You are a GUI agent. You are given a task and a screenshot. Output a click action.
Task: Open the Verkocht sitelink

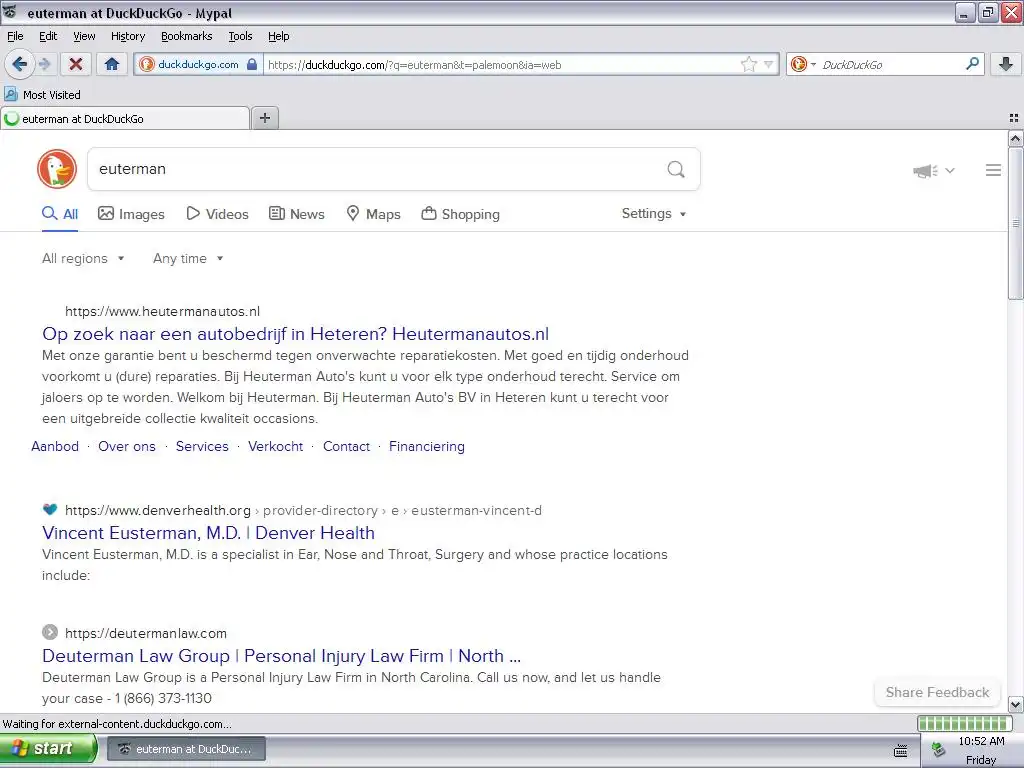(276, 446)
